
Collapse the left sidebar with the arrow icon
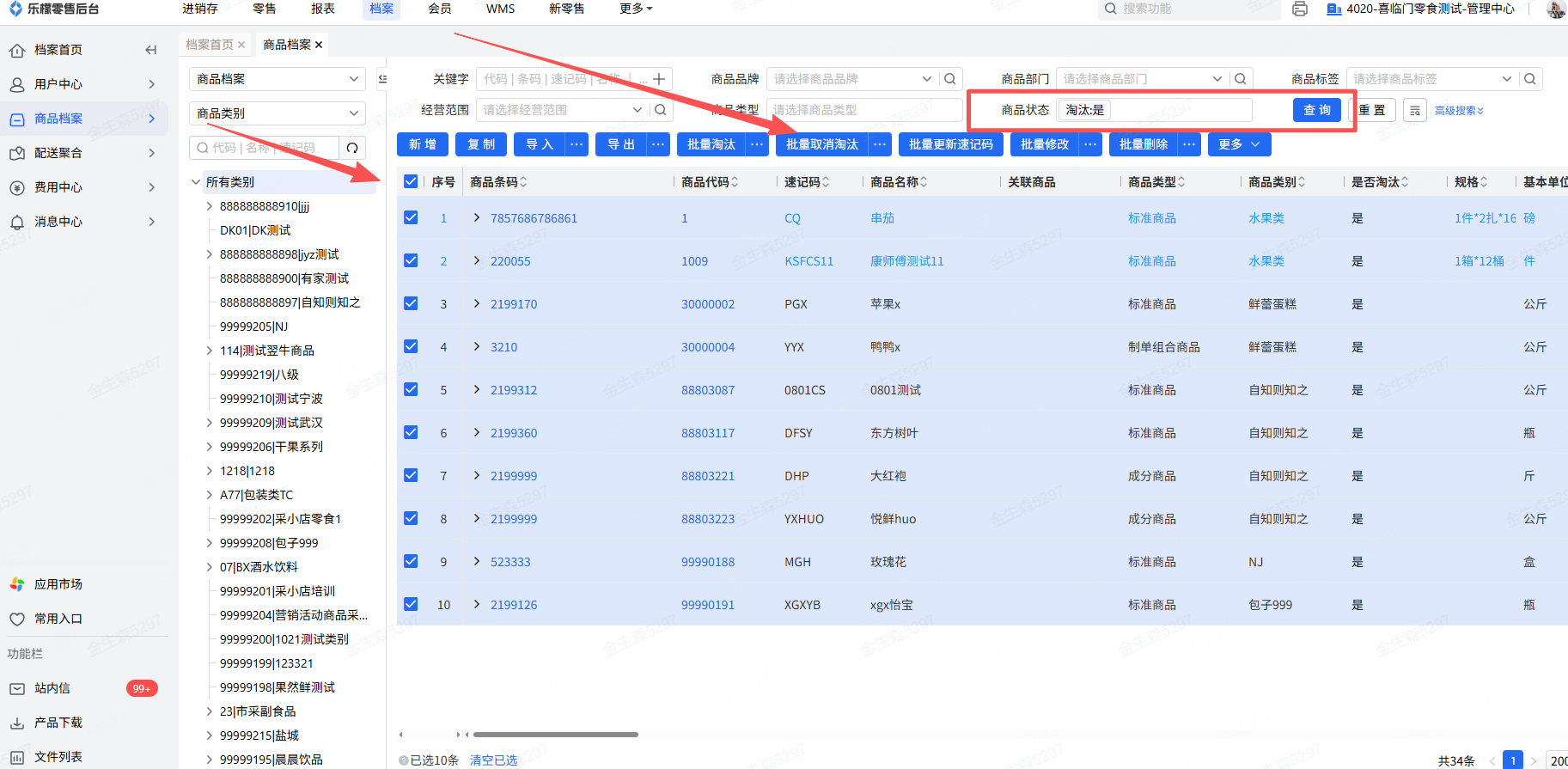pyautogui.click(x=151, y=50)
